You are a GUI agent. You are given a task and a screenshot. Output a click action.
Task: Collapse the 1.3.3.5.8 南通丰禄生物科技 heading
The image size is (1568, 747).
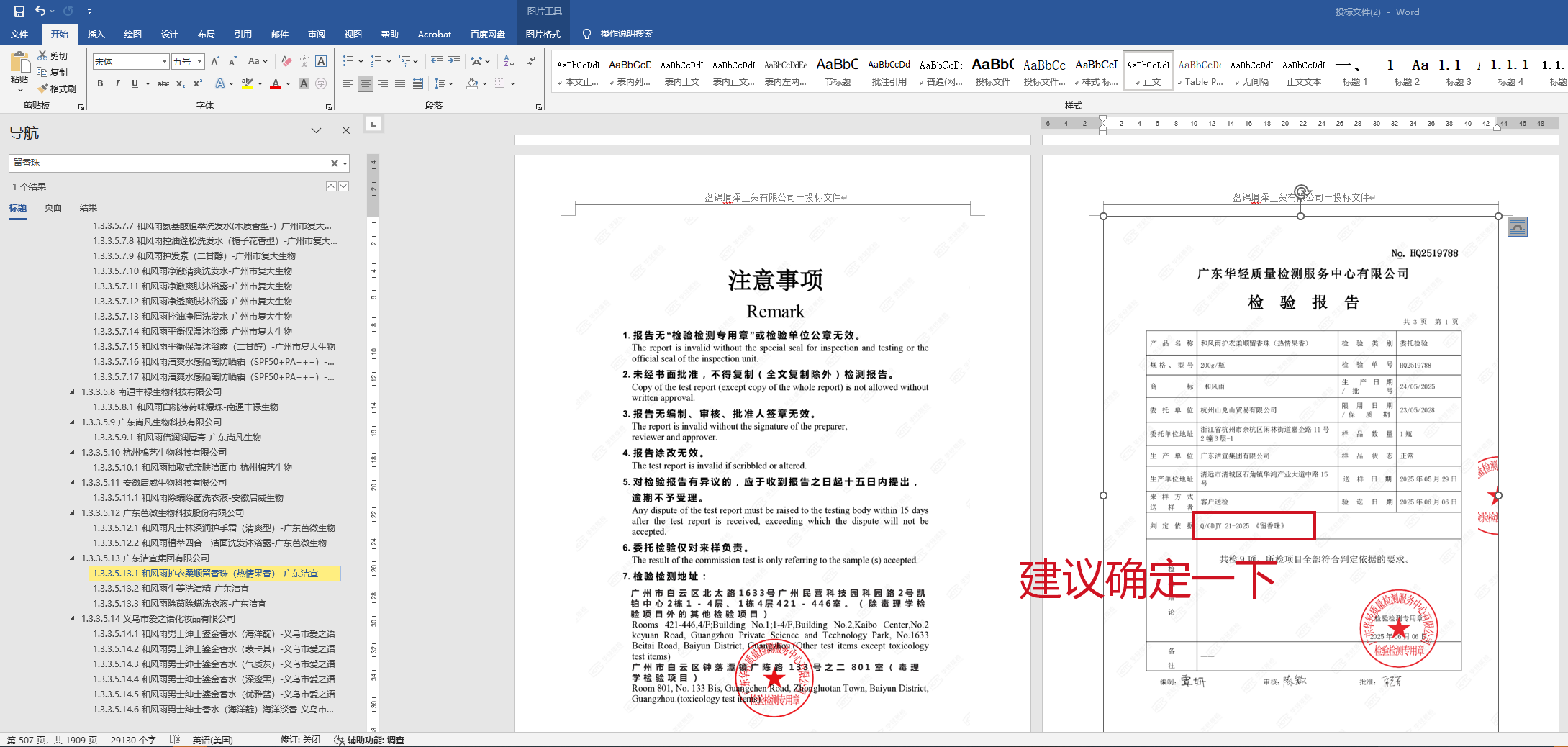point(72,392)
